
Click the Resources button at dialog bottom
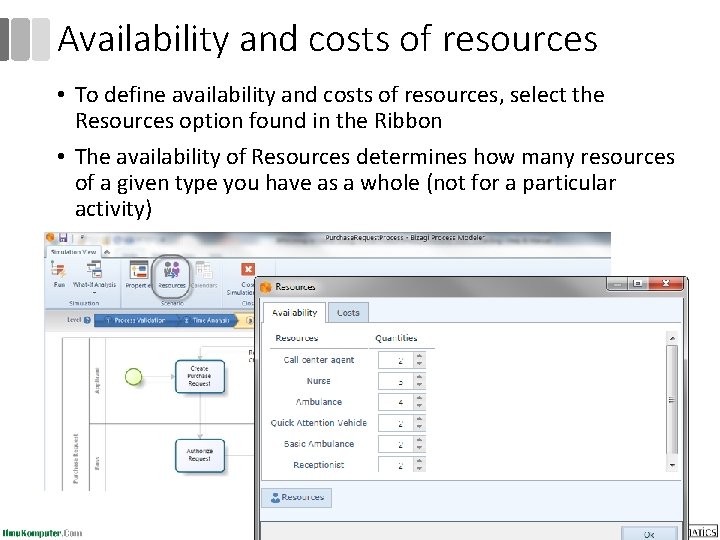(297, 497)
